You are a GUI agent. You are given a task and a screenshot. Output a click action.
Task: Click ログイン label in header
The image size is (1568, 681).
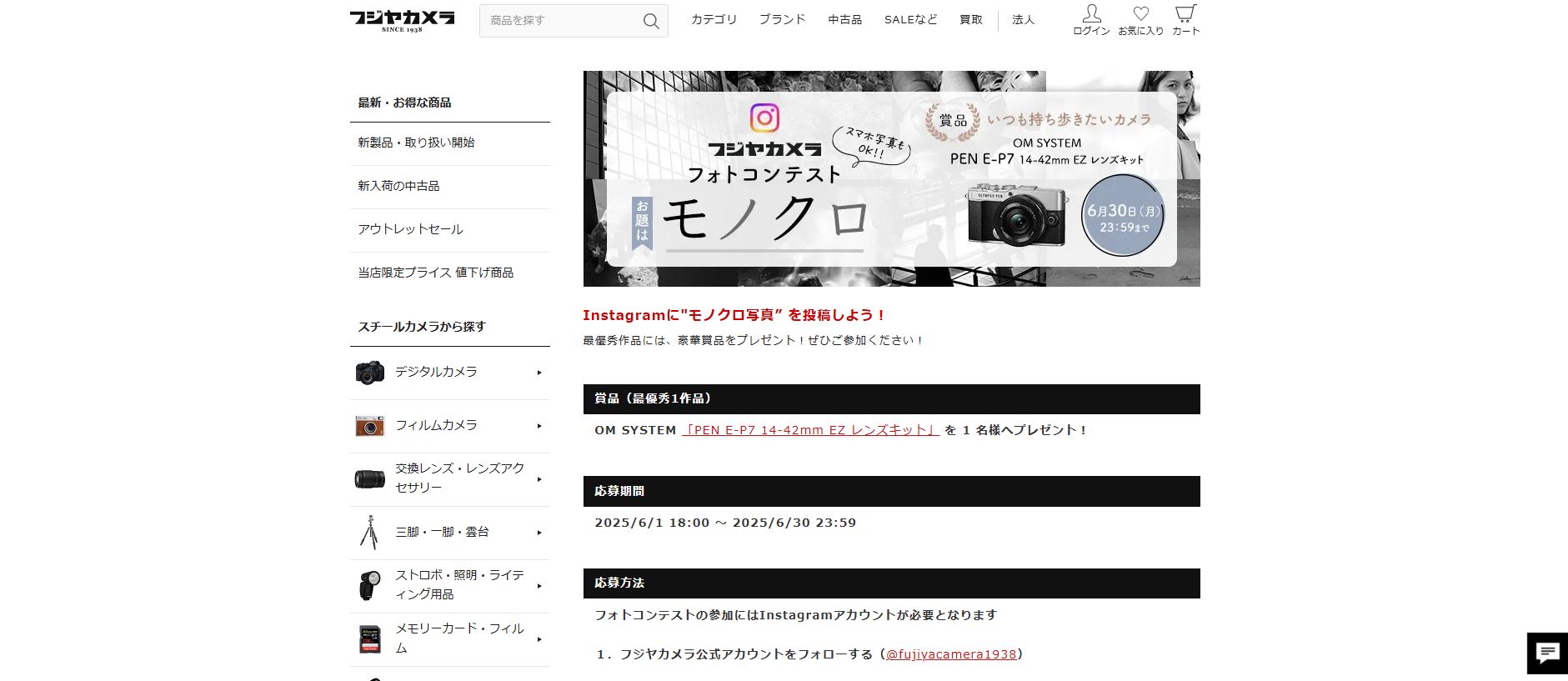pyautogui.click(x=1091, y=31)
